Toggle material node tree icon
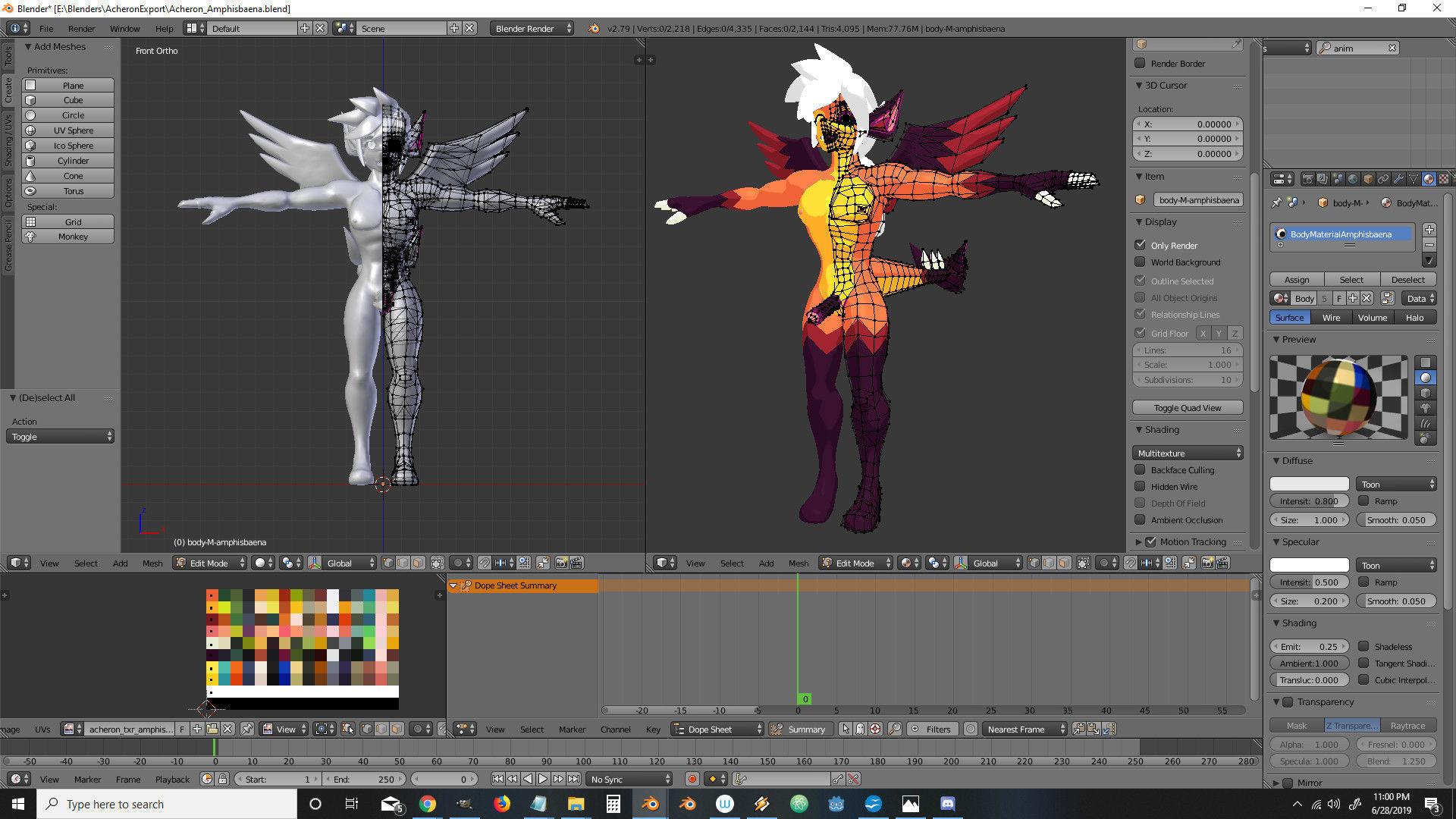 pos(1388,298)
